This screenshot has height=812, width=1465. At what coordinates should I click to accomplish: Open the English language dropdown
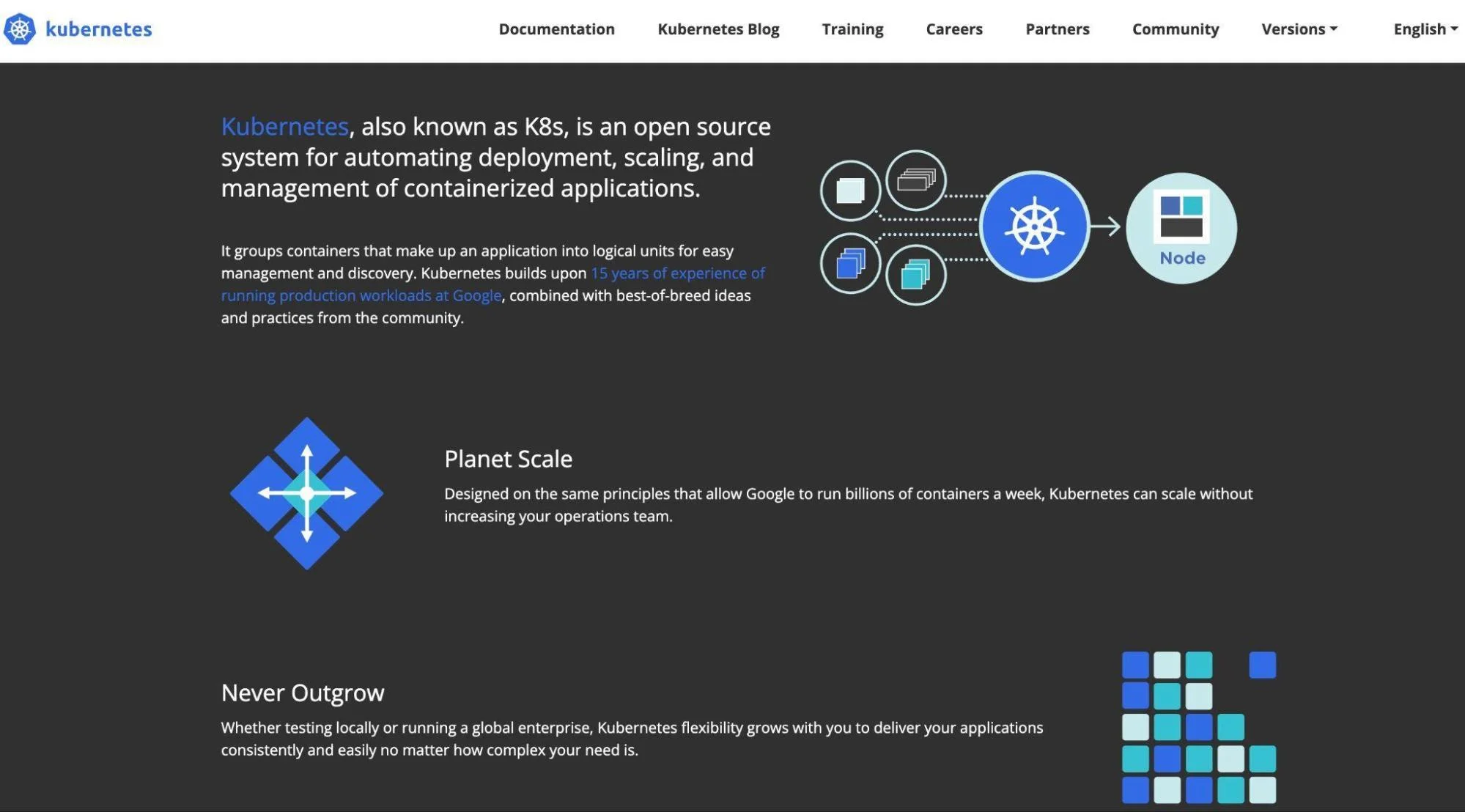click(1424, 29)
